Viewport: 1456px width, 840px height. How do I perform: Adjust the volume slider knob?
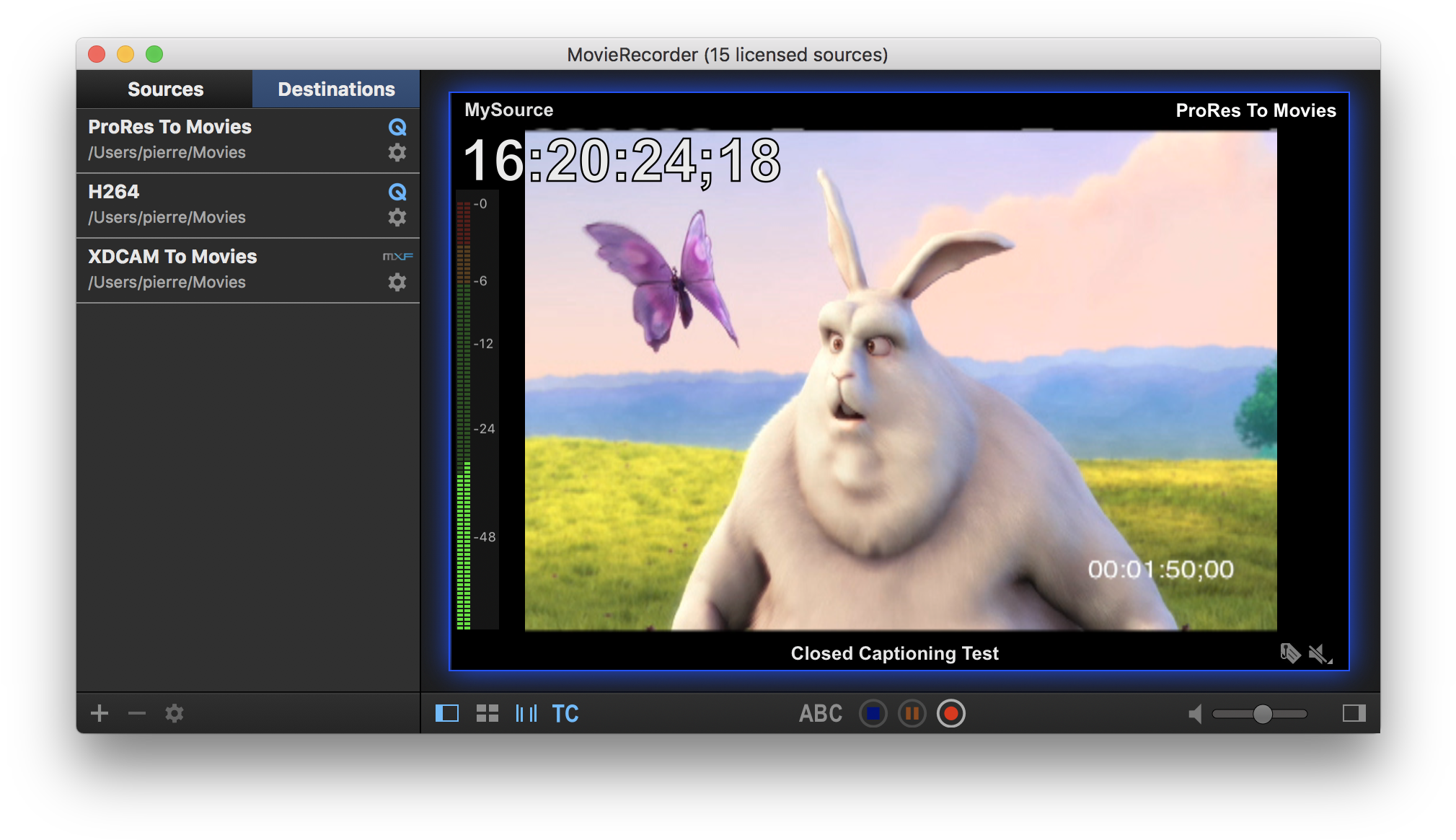coord(1262,714)
